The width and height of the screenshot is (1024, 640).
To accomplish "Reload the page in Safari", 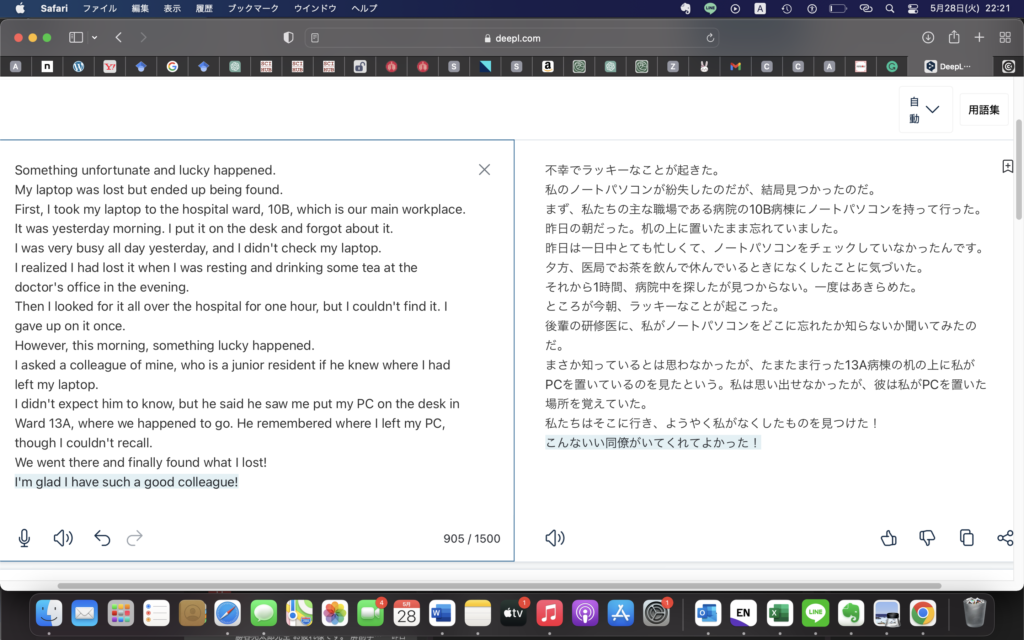I will point(710,38).
